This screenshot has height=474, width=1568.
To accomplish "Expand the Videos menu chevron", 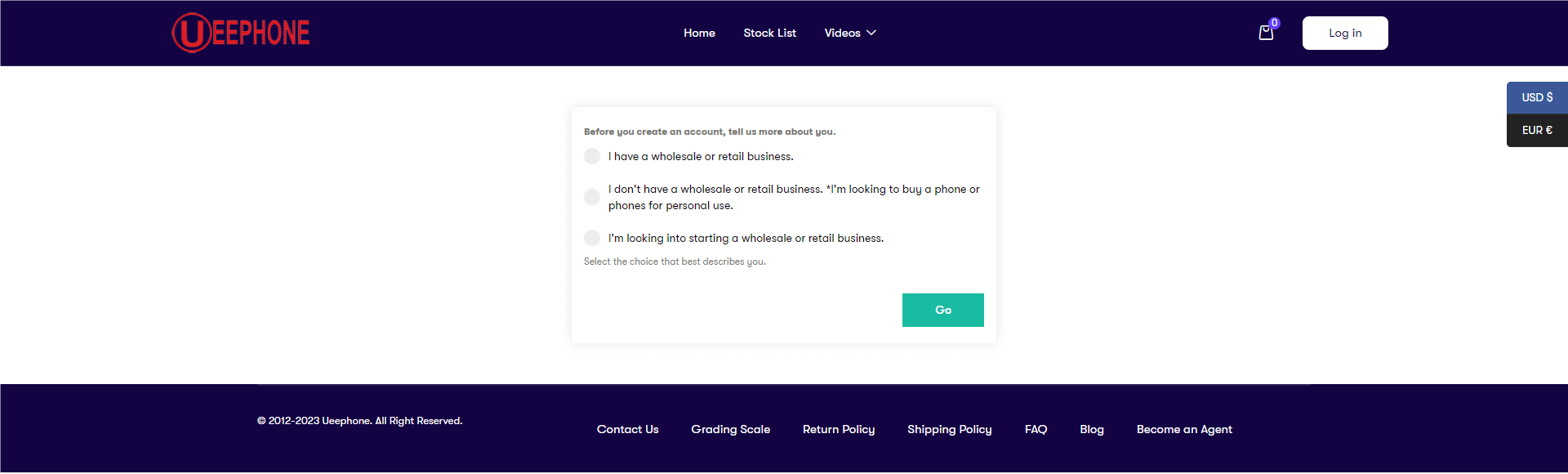I will [x=871, y=33].
